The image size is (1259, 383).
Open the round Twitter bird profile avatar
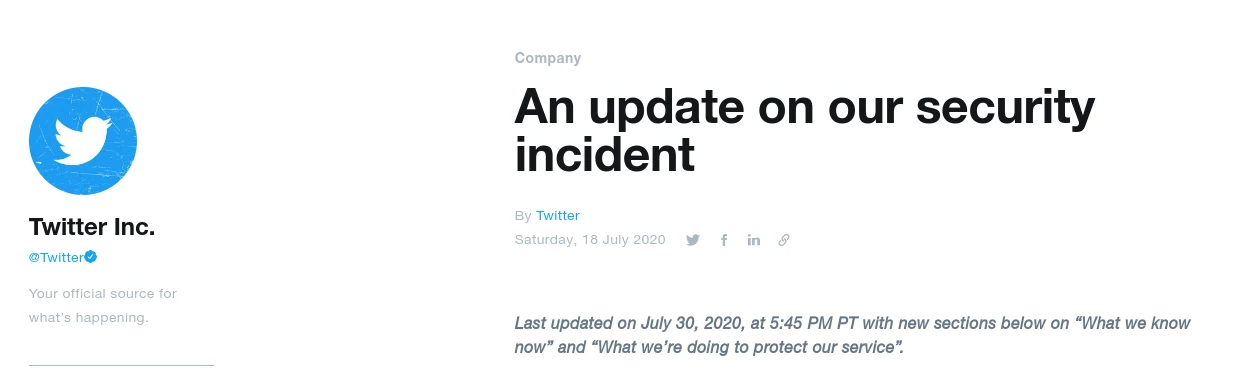point(83,141)
